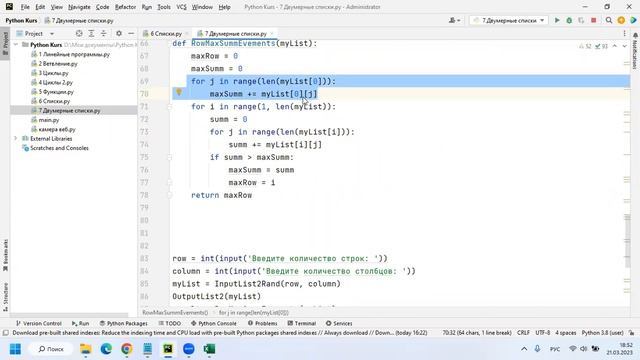
Task: Stop the running process with the red square
Action: click(x=593, y=20)
